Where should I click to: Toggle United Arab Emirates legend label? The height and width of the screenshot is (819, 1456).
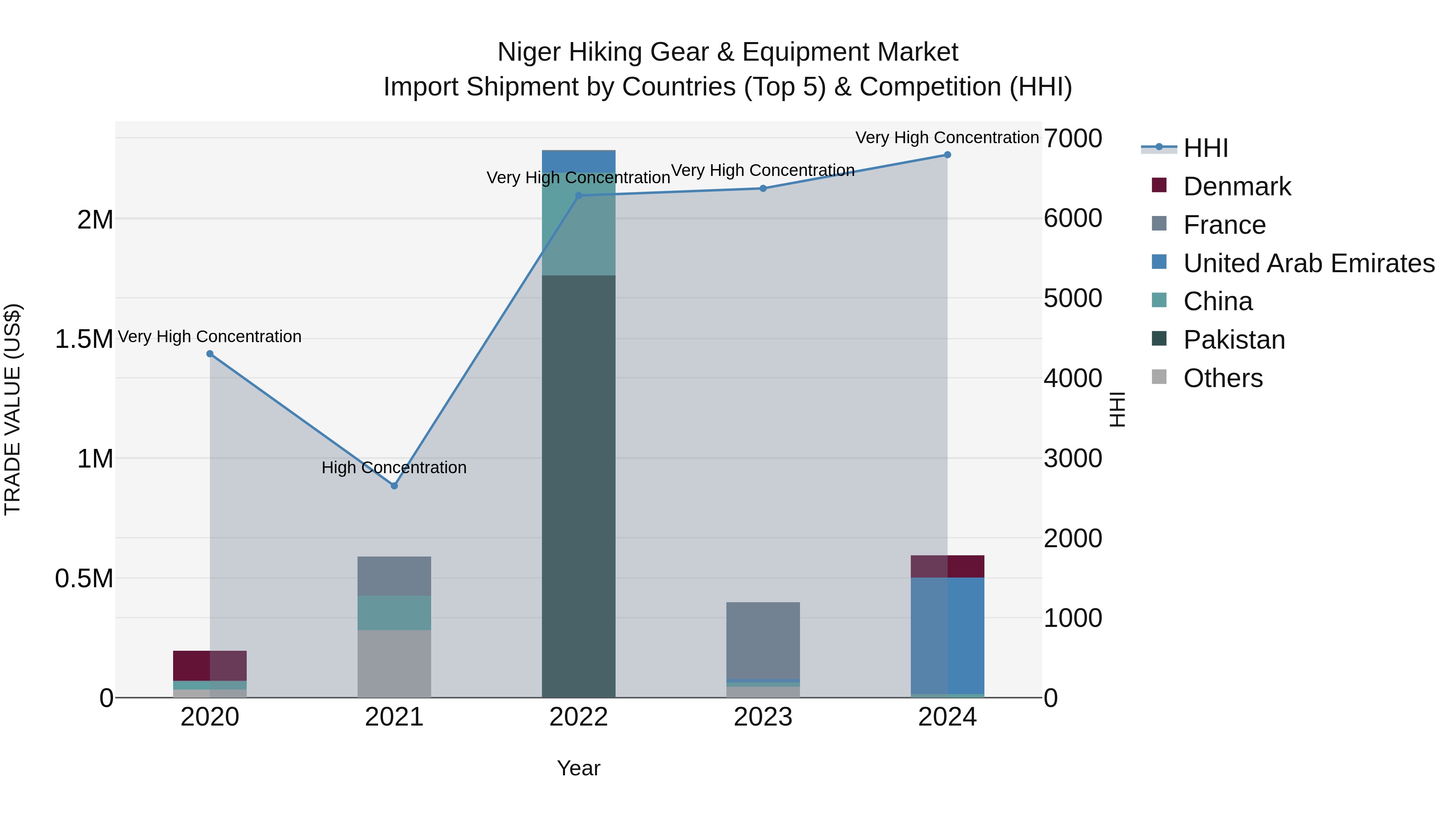click(x=1309, y=263)
